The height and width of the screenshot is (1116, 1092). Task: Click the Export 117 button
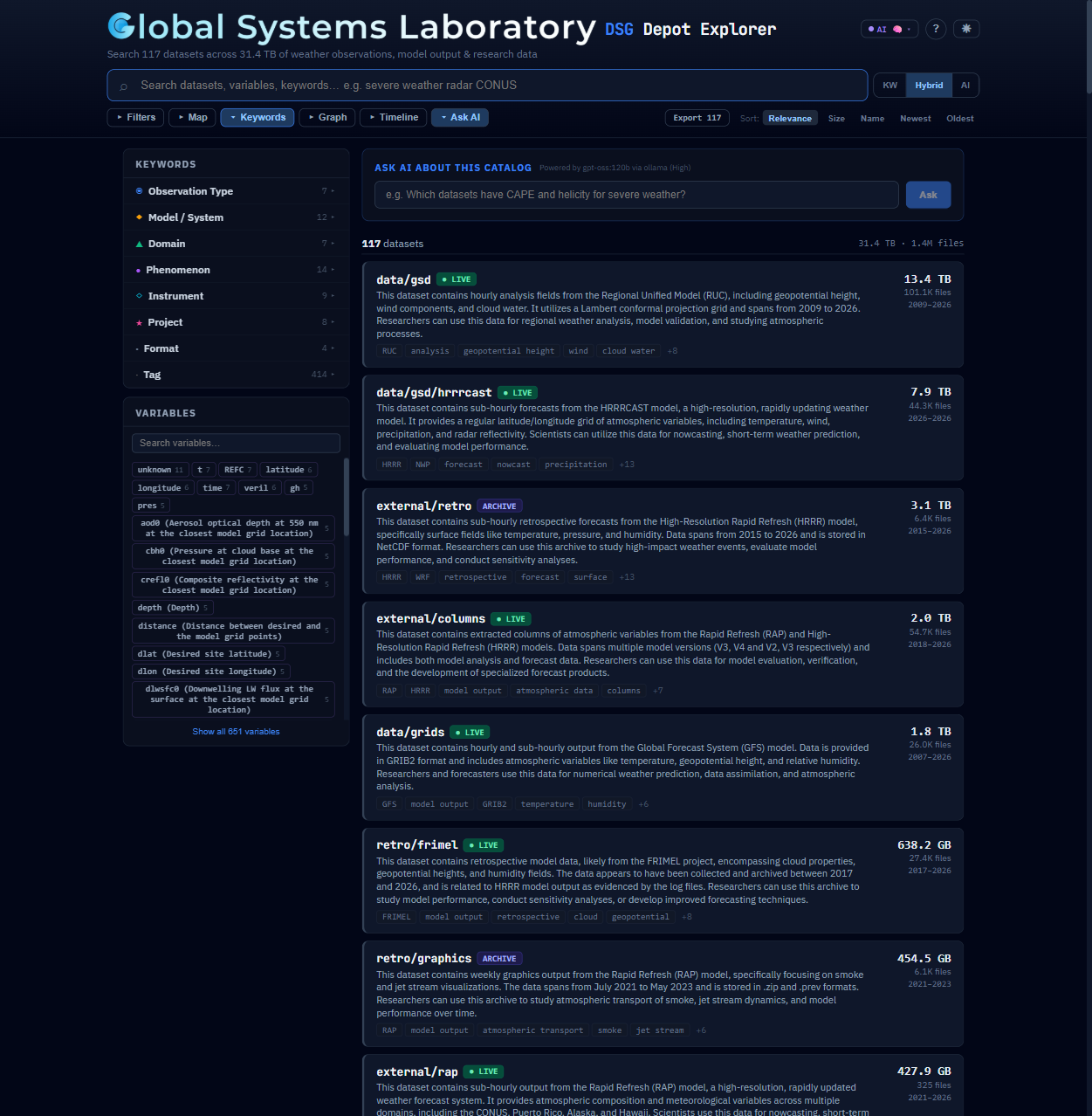tap(697, 118)
